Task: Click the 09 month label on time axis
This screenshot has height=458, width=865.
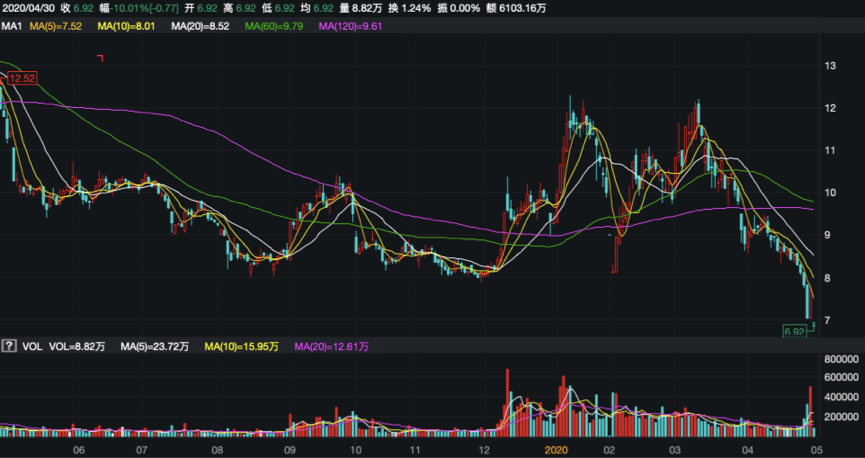Action: 290,450
